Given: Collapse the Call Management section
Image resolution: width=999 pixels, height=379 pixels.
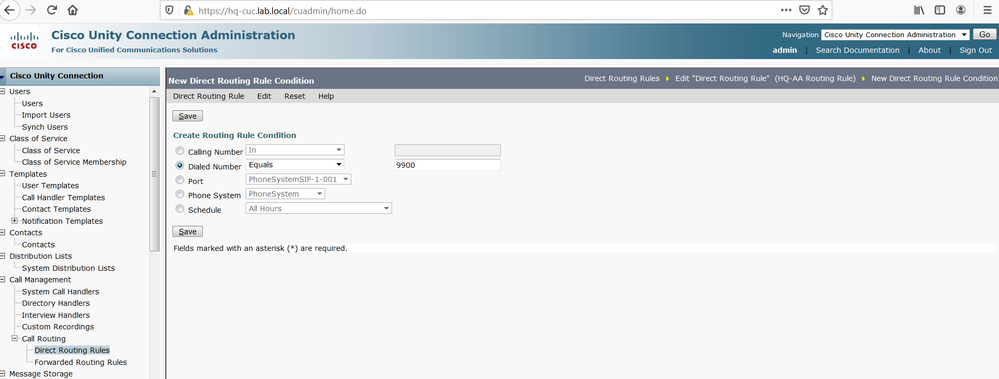Looking at the screenshot, I should [x=3, y=280].
